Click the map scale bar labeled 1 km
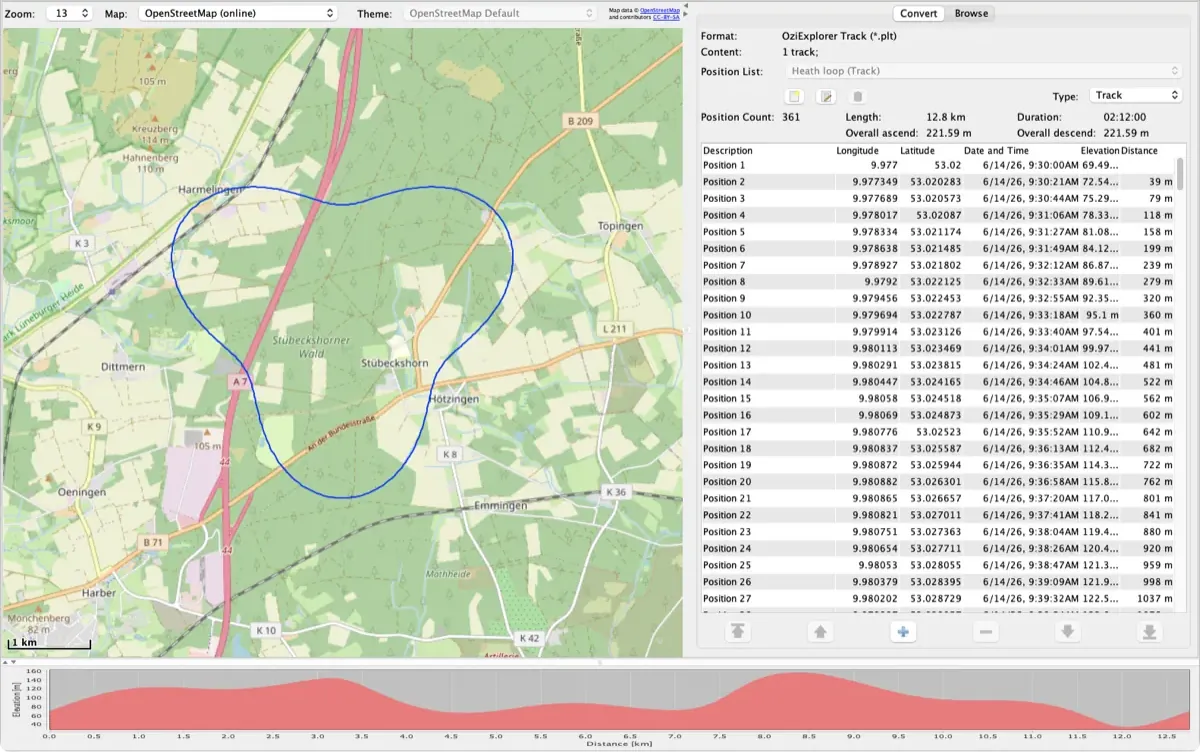This screenshot has width=1200, height=752. pyautogui.click(x=50, y=646)
